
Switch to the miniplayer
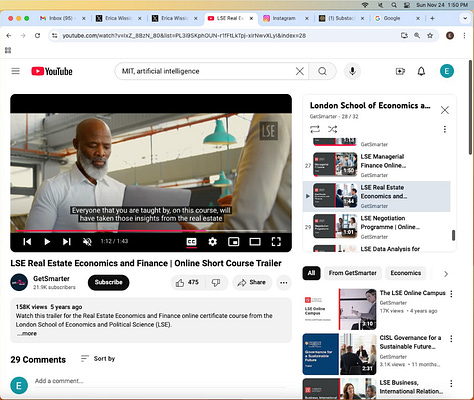pos(233,242)
